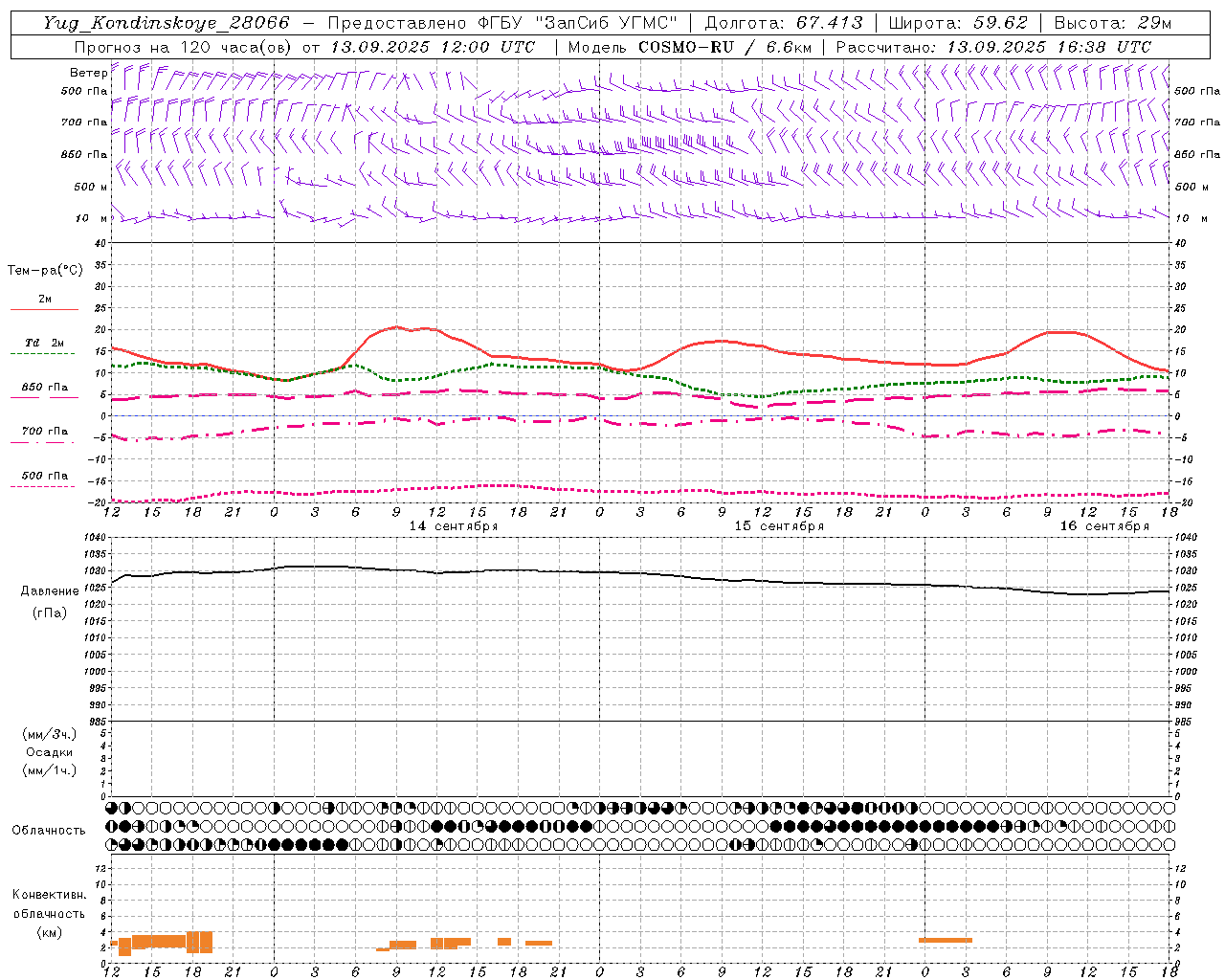This screenshot has height=980, width=1225.
Task: Click the forecast line Прогноз на 120 часа(ов)
Action: click(184, 47)
